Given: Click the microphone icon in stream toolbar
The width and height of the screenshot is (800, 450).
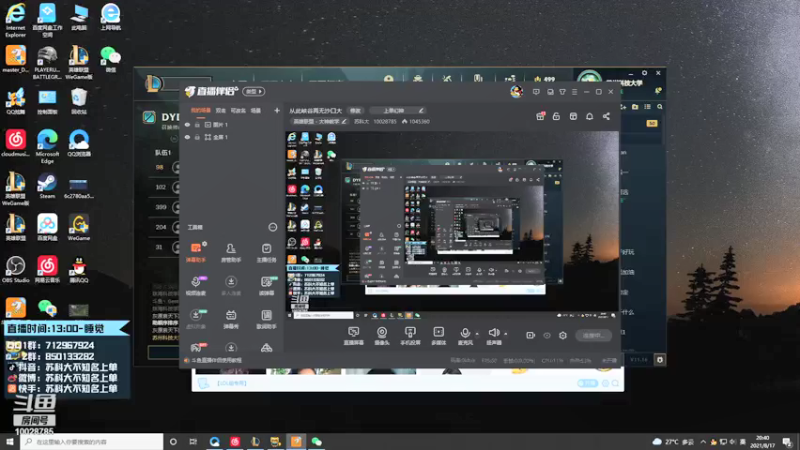Looking at the screenshot, I should [465, 334].
